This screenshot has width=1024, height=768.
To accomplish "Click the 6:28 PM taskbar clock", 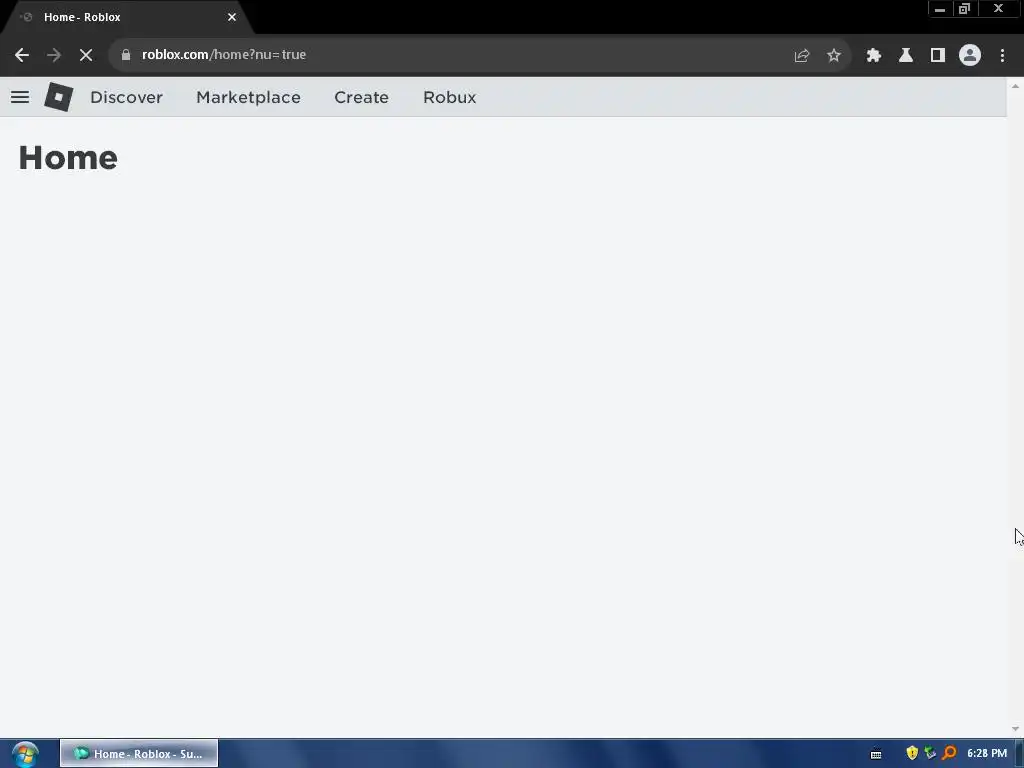I will (987, 754).
